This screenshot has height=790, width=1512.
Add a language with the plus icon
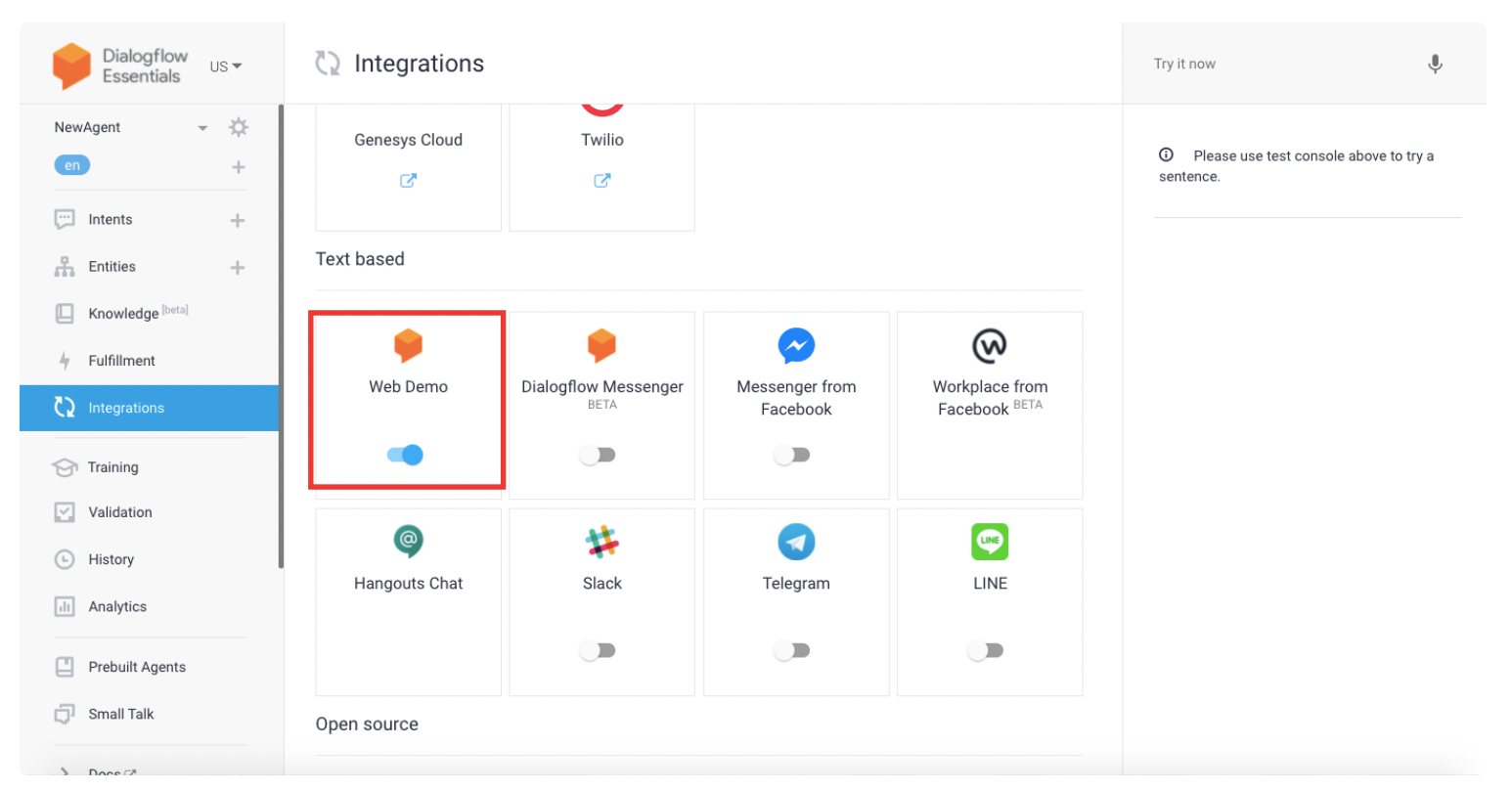coord(238,167)
